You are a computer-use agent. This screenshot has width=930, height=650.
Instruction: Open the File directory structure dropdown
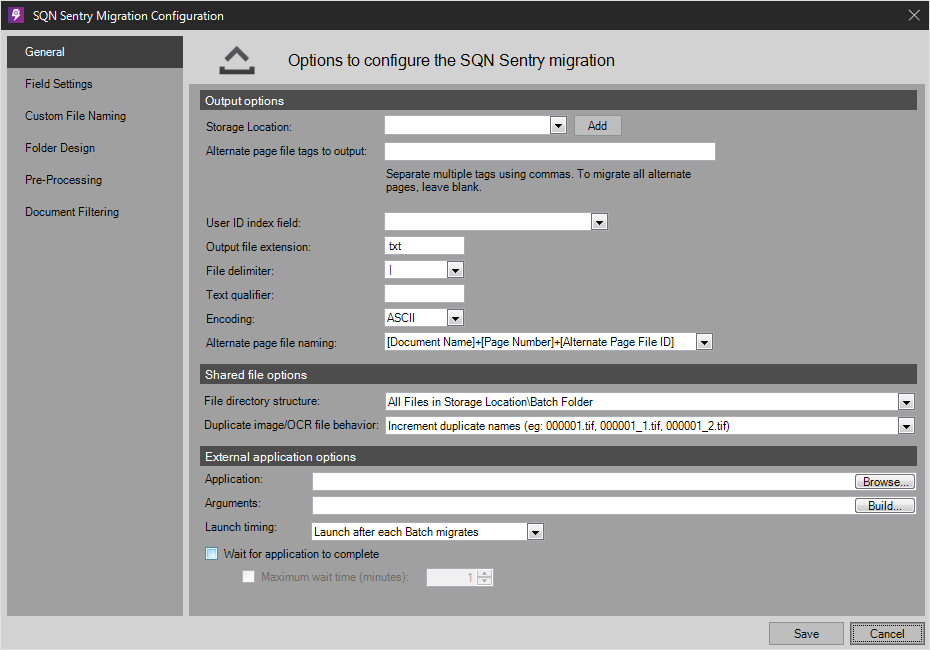[906, 402]
